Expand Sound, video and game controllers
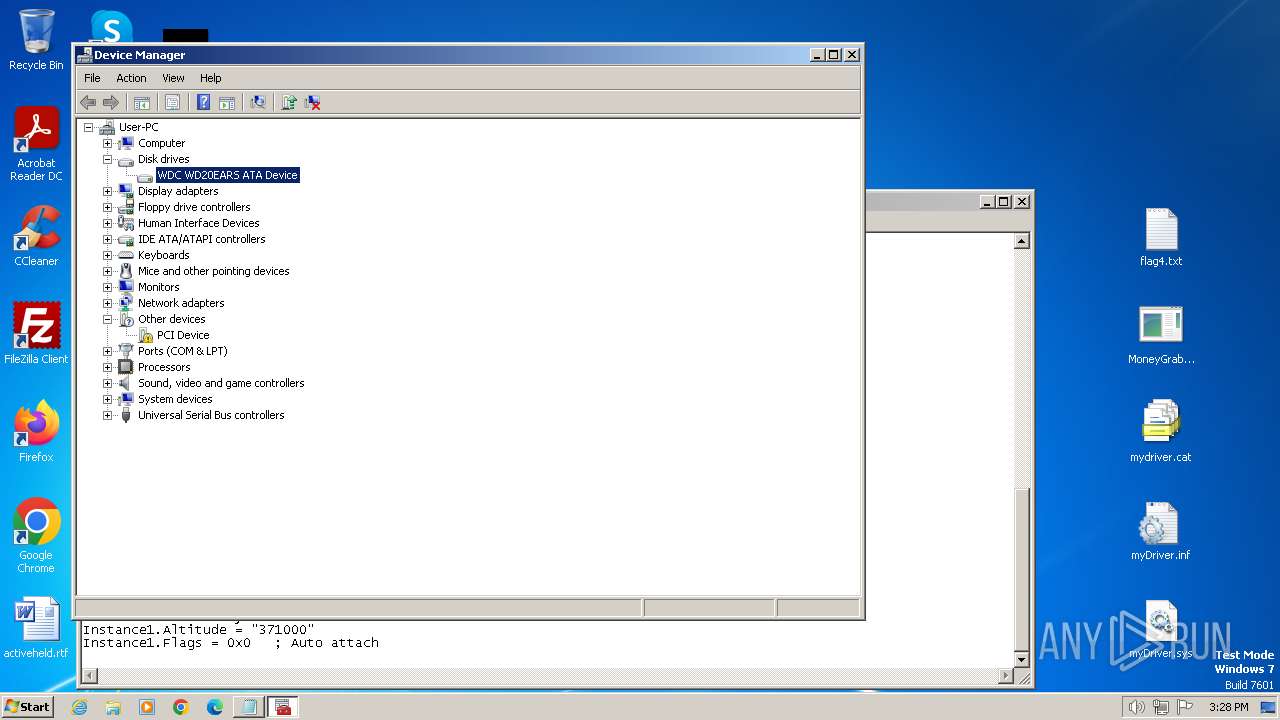The width and height of the screenshot is (1280, 720). pos(107,383)
